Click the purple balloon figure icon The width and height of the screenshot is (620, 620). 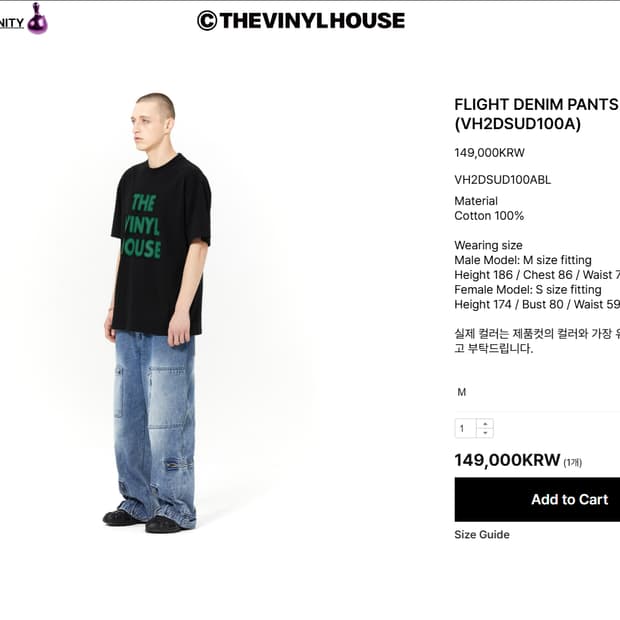(x=38, y=19)
